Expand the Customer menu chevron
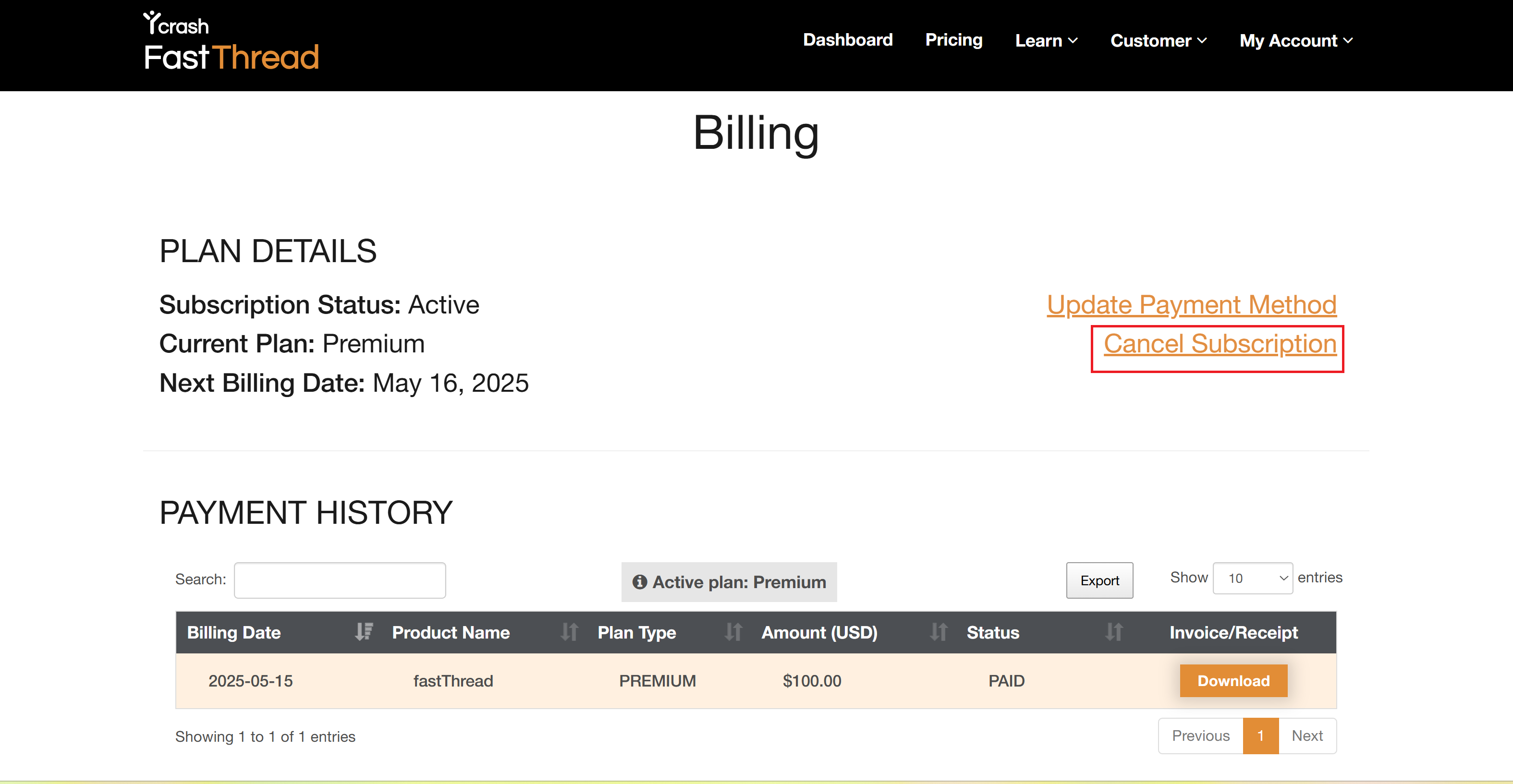Screen dimensions: 1513x784 click(1202, 40)
